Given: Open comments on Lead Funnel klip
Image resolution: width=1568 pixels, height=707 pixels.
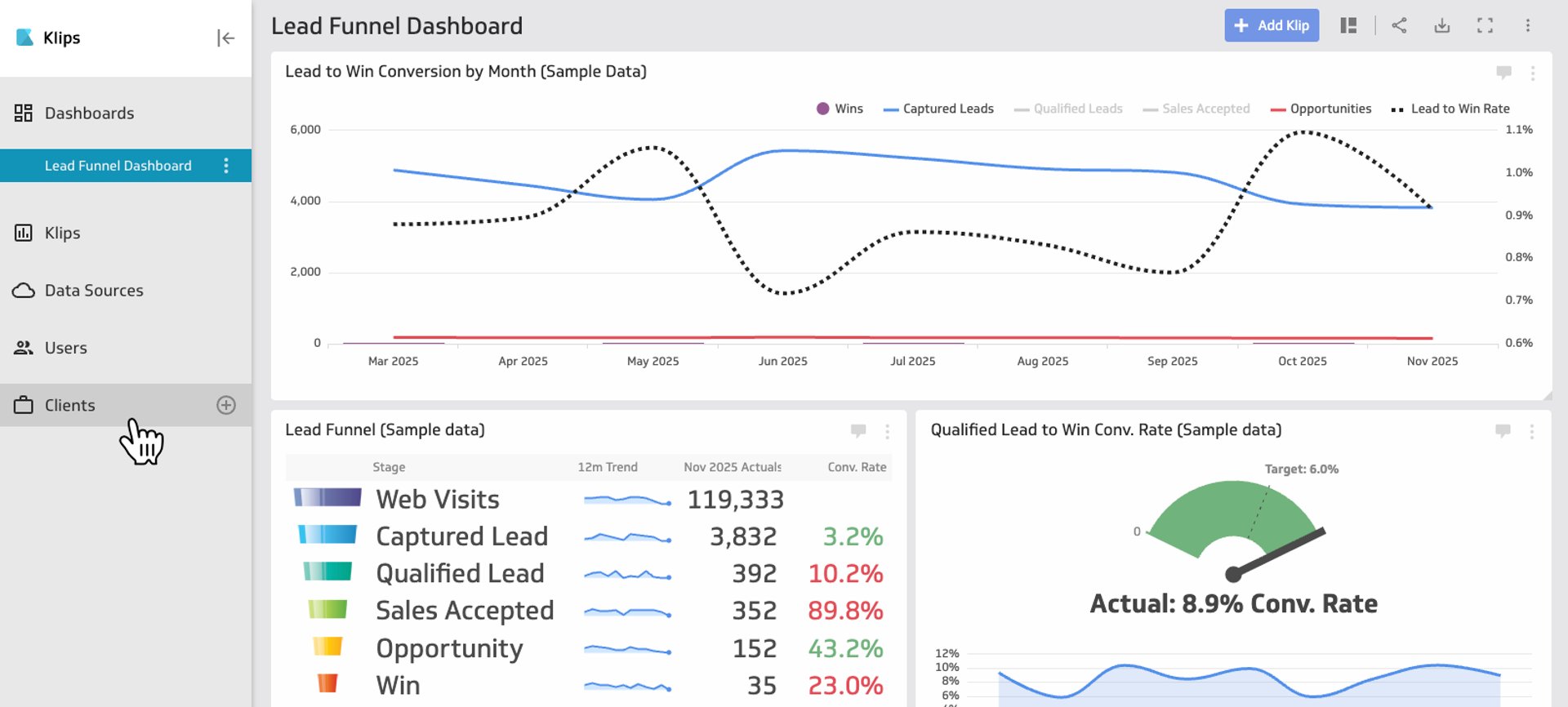Looking at the screenshot, I should [x=858, y=431].
